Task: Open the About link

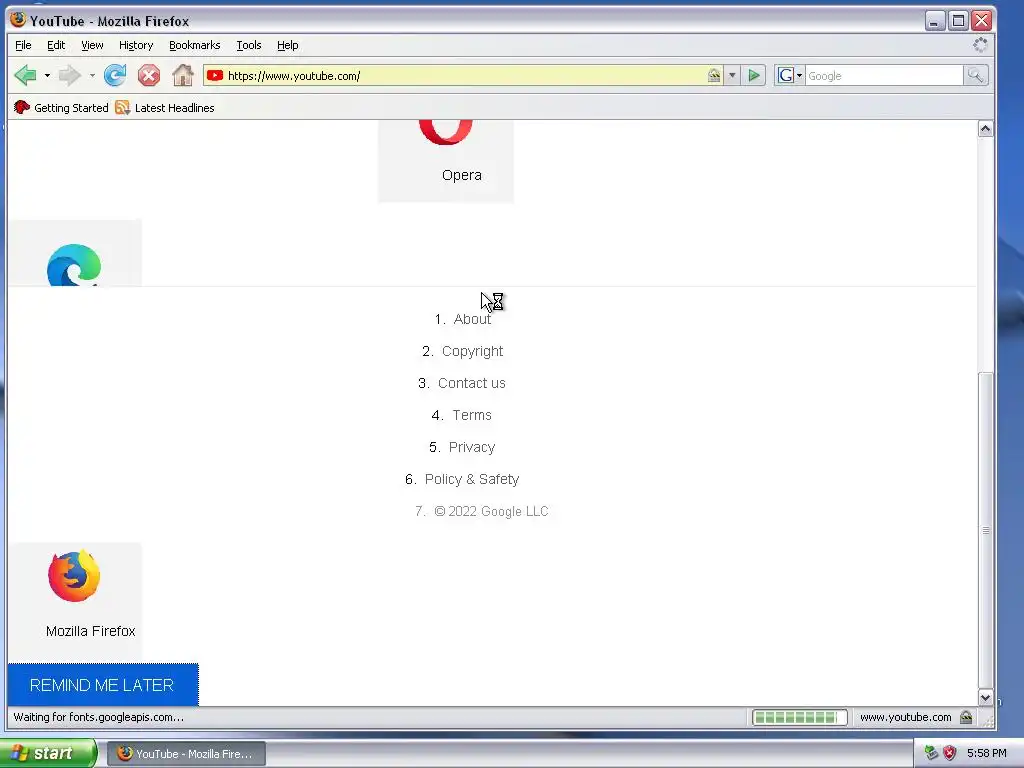Action: (x=472, y=319)
